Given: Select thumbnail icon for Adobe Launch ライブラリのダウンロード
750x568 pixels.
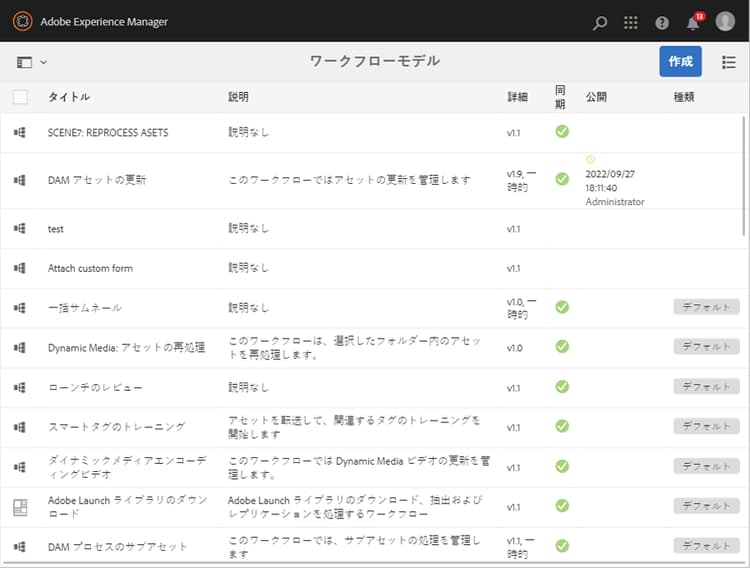Looking at the screenshot, I should (20, 507).
